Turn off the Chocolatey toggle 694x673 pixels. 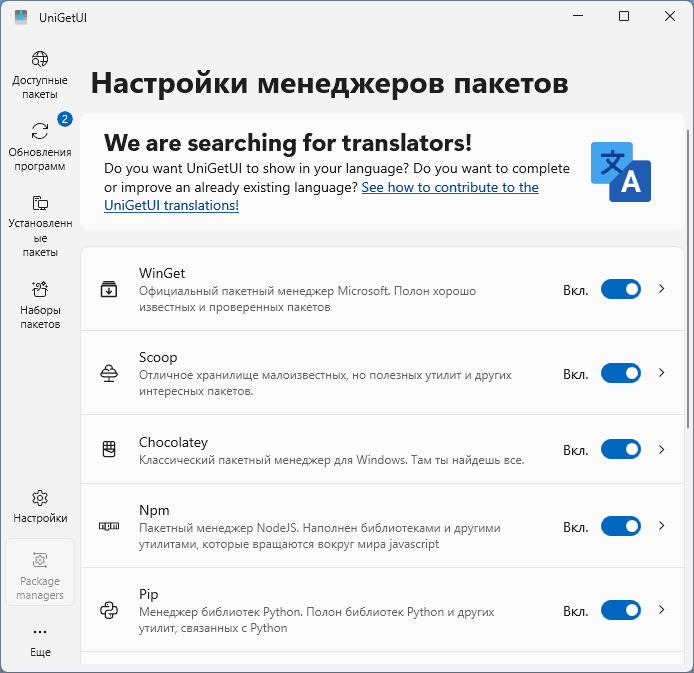[621, 450]
